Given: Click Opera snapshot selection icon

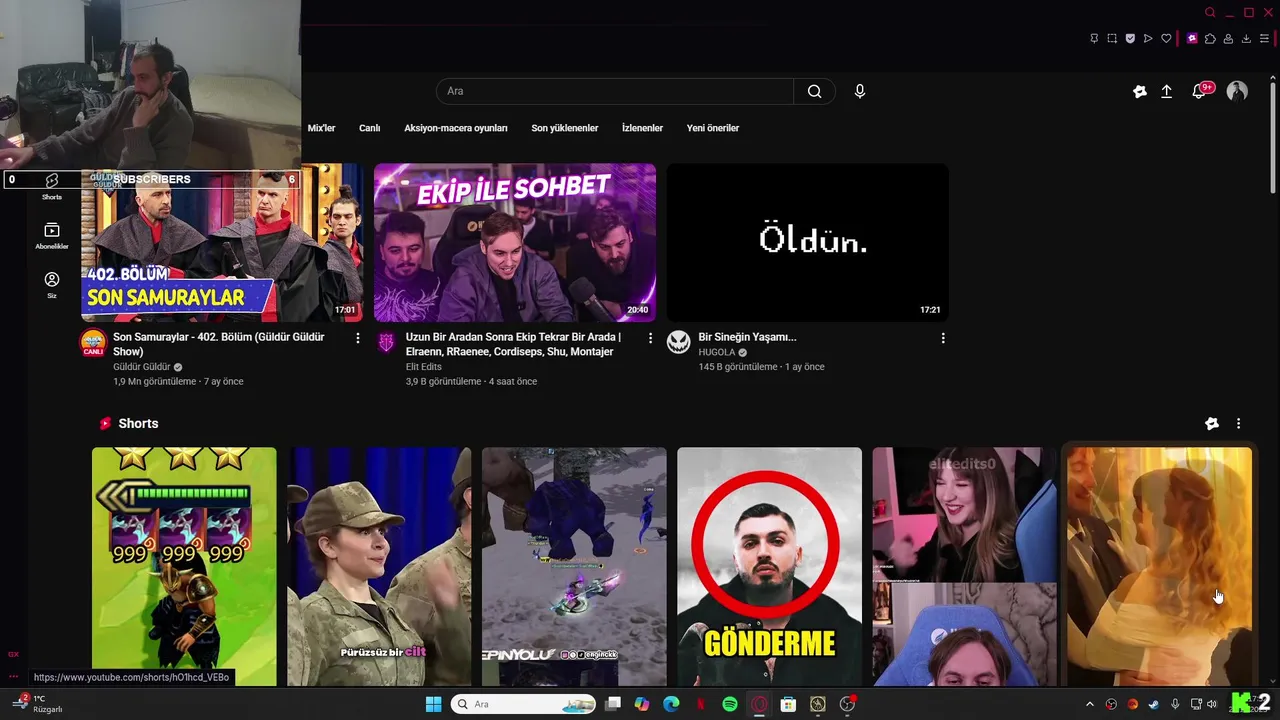Looking at the screenshot, I should (1112, 39).
